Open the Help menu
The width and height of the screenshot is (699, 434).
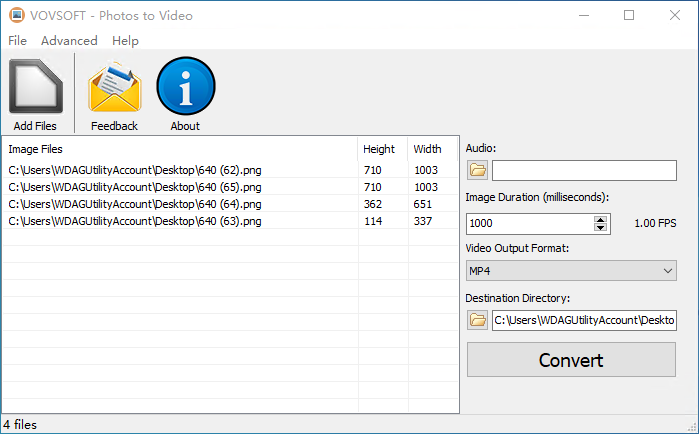[x=125, y=41]
